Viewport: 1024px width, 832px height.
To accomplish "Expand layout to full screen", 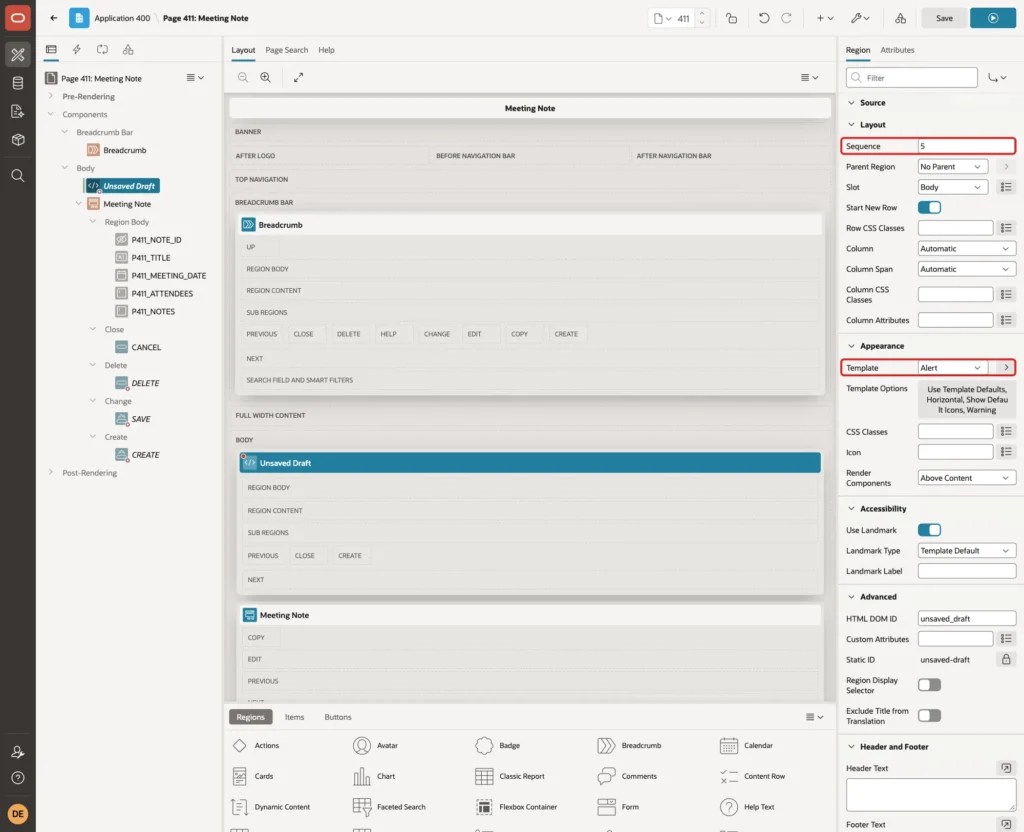I will [298, 77].
